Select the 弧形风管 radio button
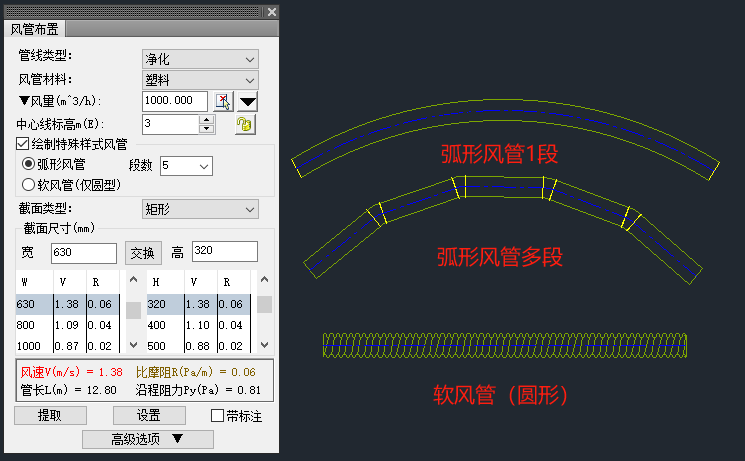 coord(28,164)
